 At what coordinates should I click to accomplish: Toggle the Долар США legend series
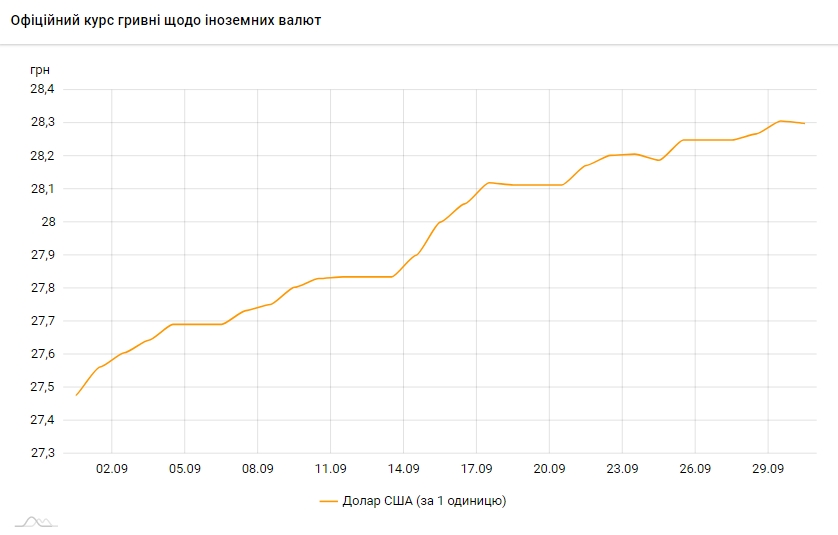pos(424,501)
